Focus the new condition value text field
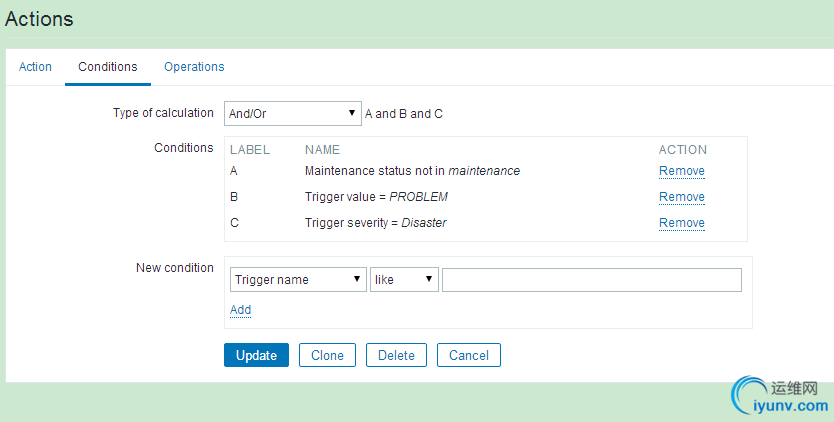 pos(591,280)
